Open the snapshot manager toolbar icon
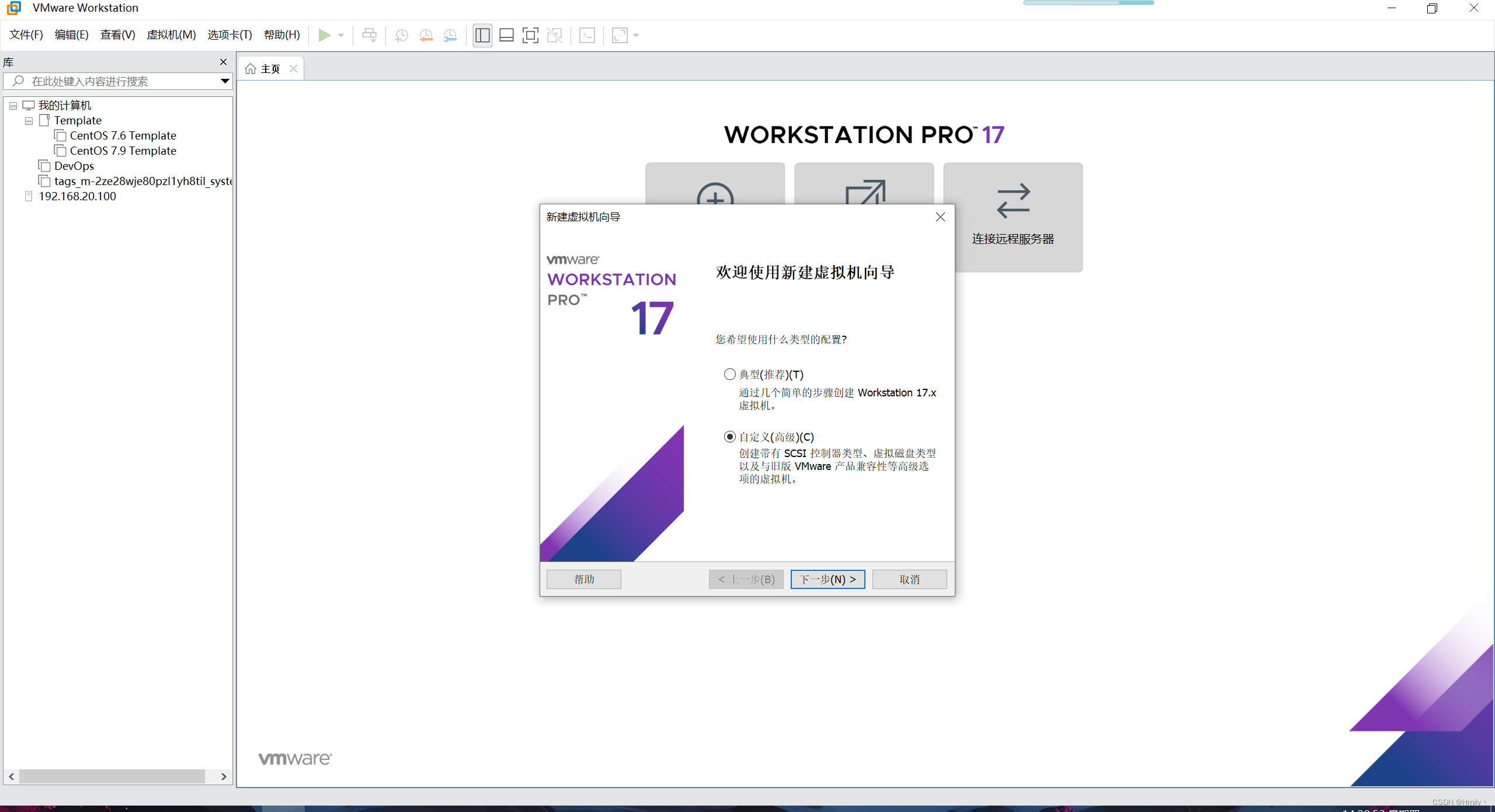The image size is (1495, 812). click(450, 35)
